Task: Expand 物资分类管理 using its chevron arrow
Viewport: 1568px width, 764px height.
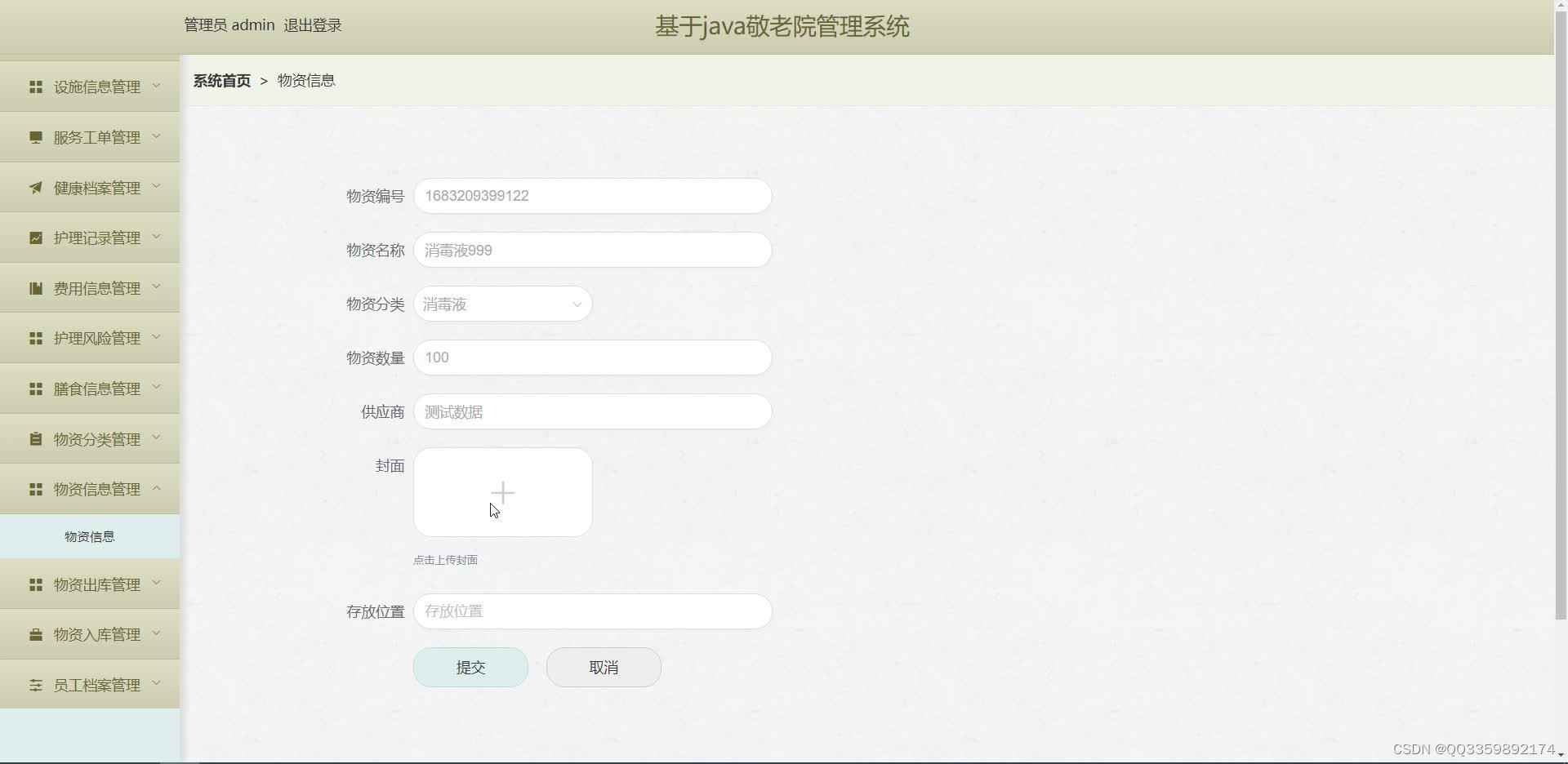Action: pyautogui.click(x=156, y=438)
